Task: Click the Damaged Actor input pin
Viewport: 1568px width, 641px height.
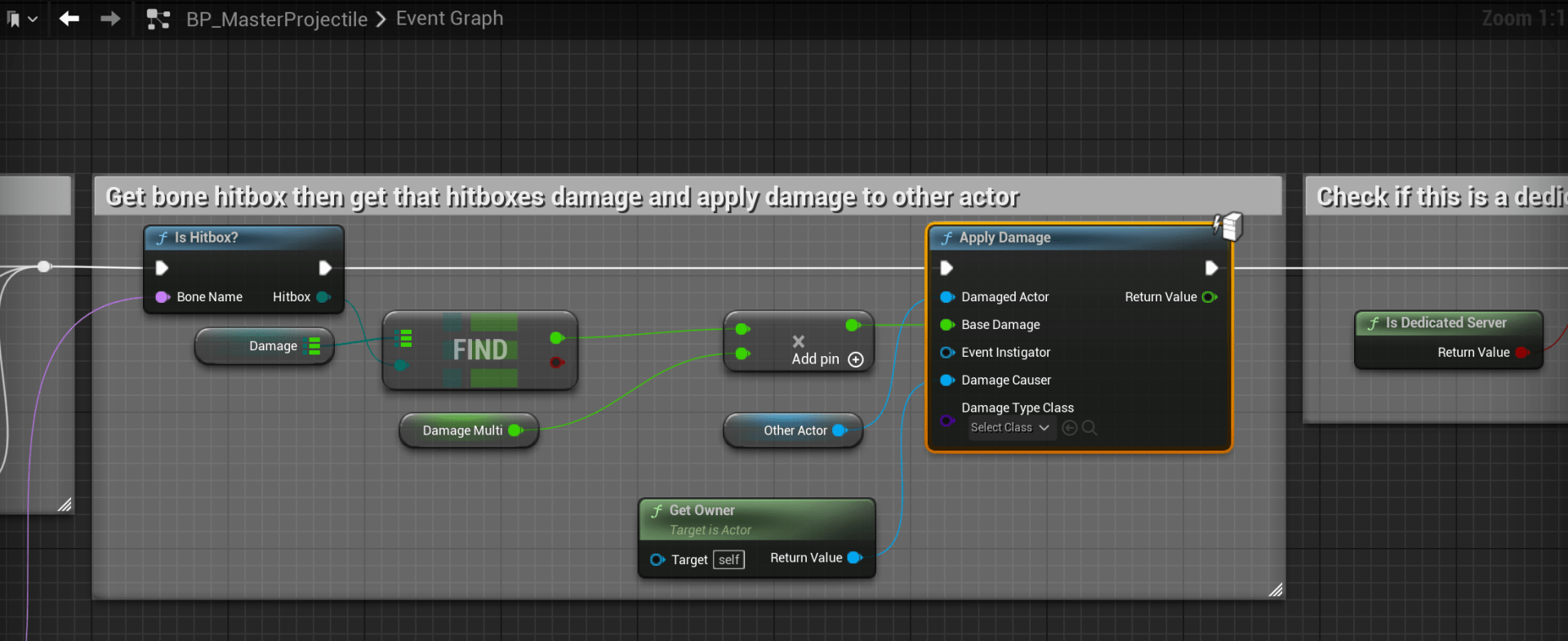Action: click(947, 297)
